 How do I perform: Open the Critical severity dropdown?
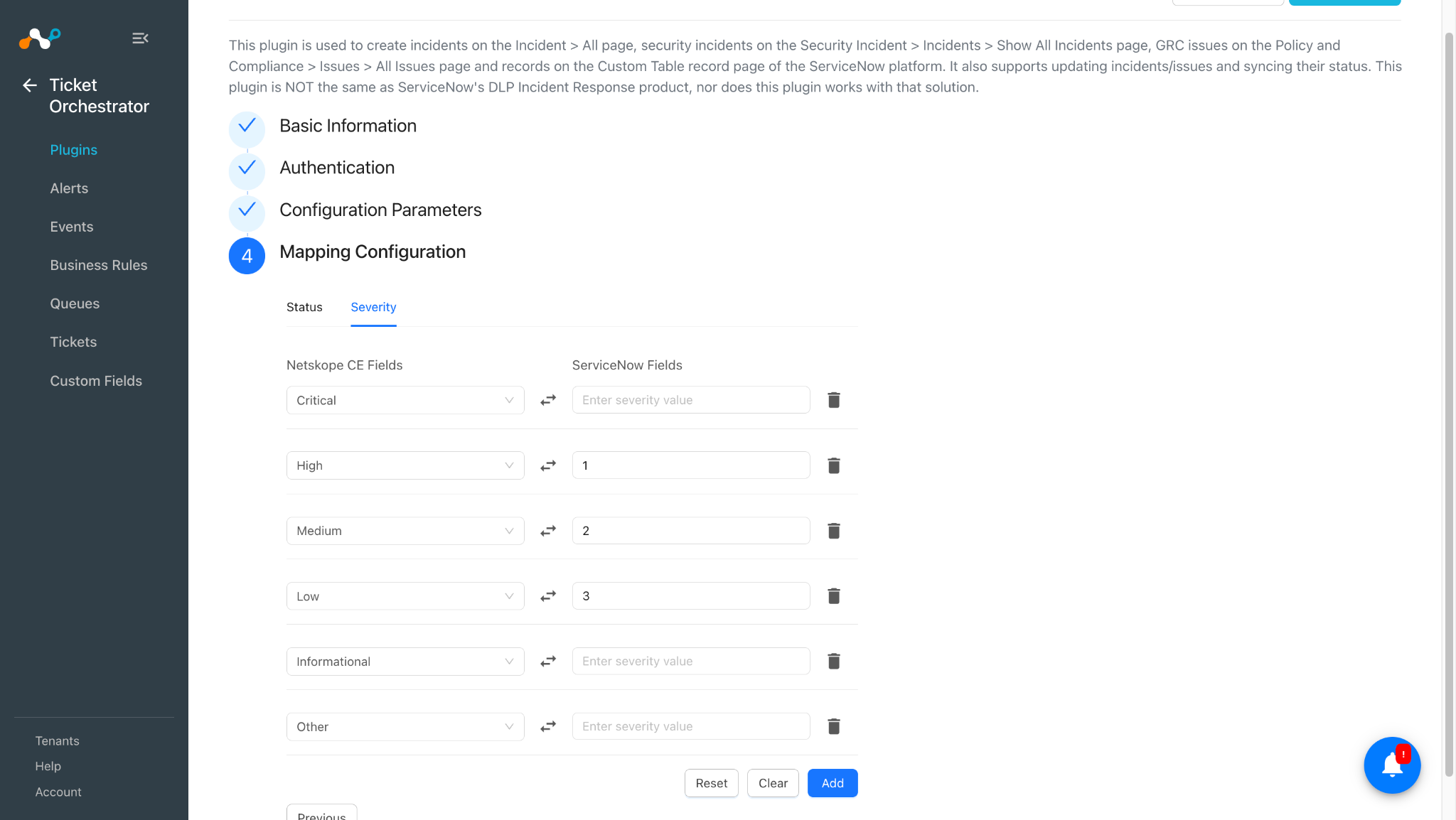pyautogui.click(x=405, y=400)
